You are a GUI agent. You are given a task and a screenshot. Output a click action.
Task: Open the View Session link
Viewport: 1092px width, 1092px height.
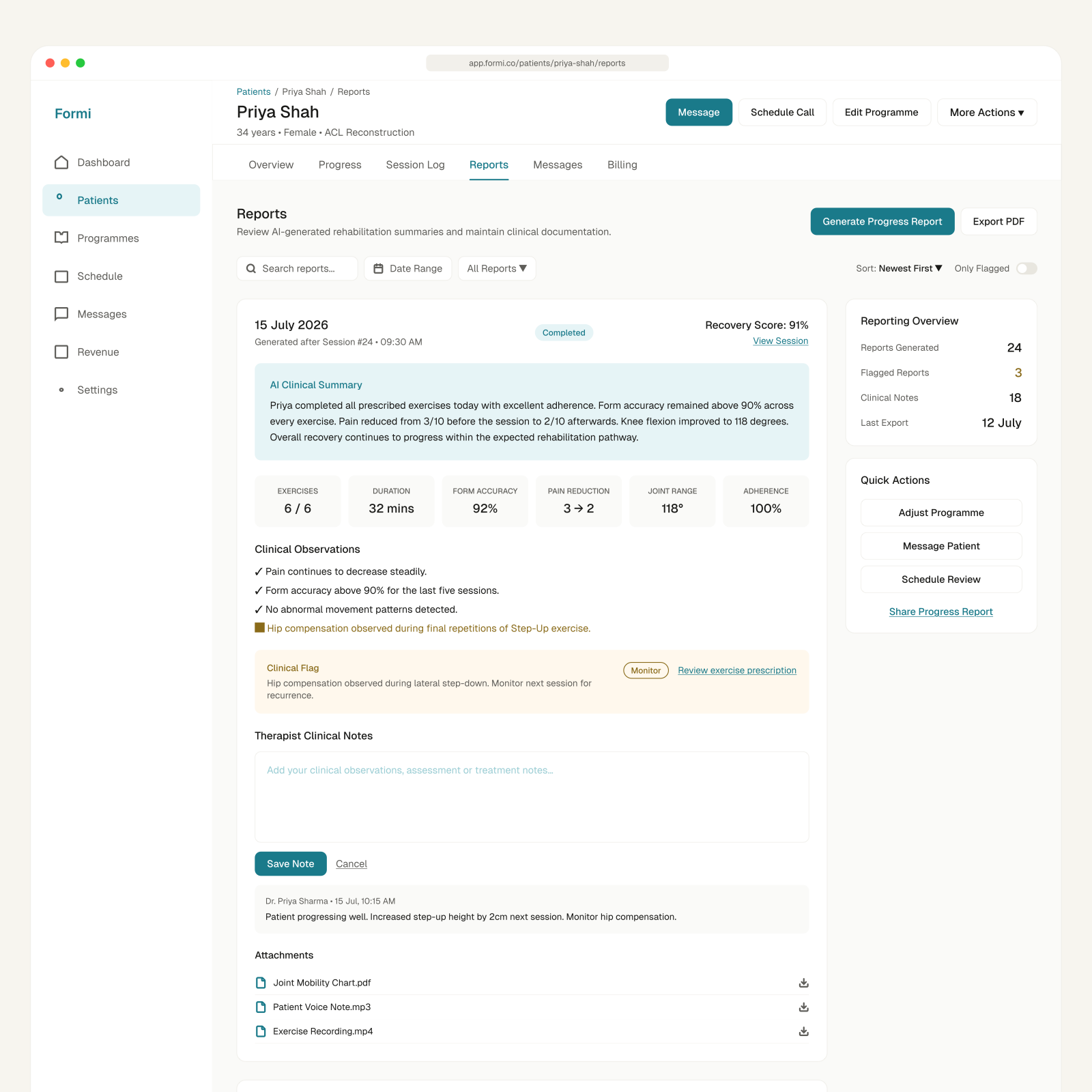coord(781,341)
